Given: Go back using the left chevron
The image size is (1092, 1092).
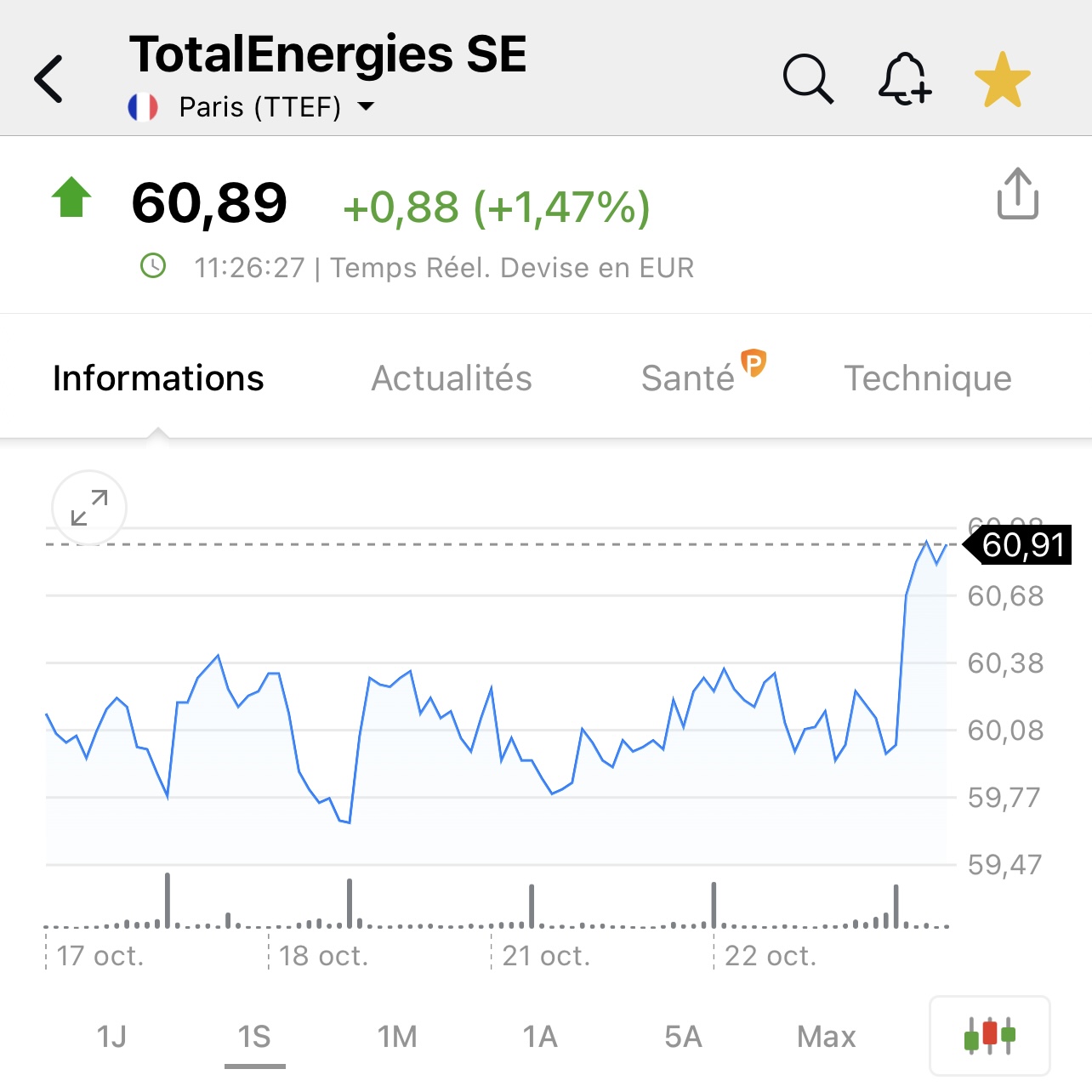Looking at the screenshot, I should click(48, 79).
